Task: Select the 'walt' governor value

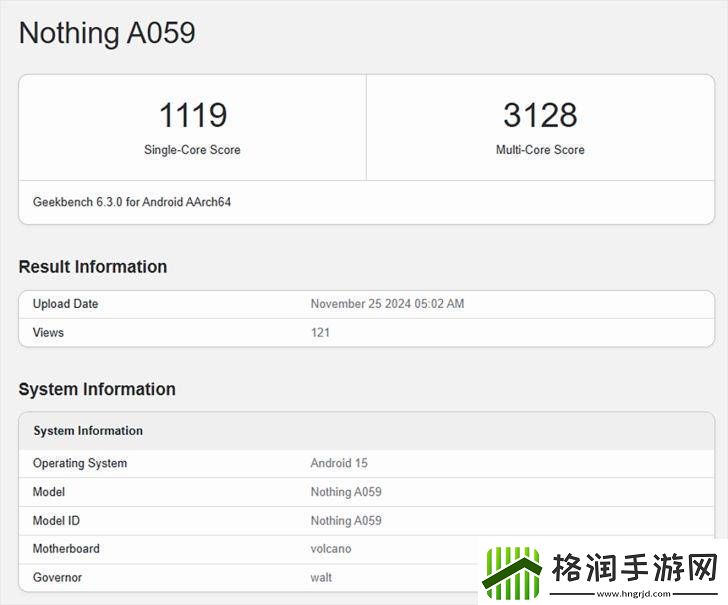Action: pos(321,578)
